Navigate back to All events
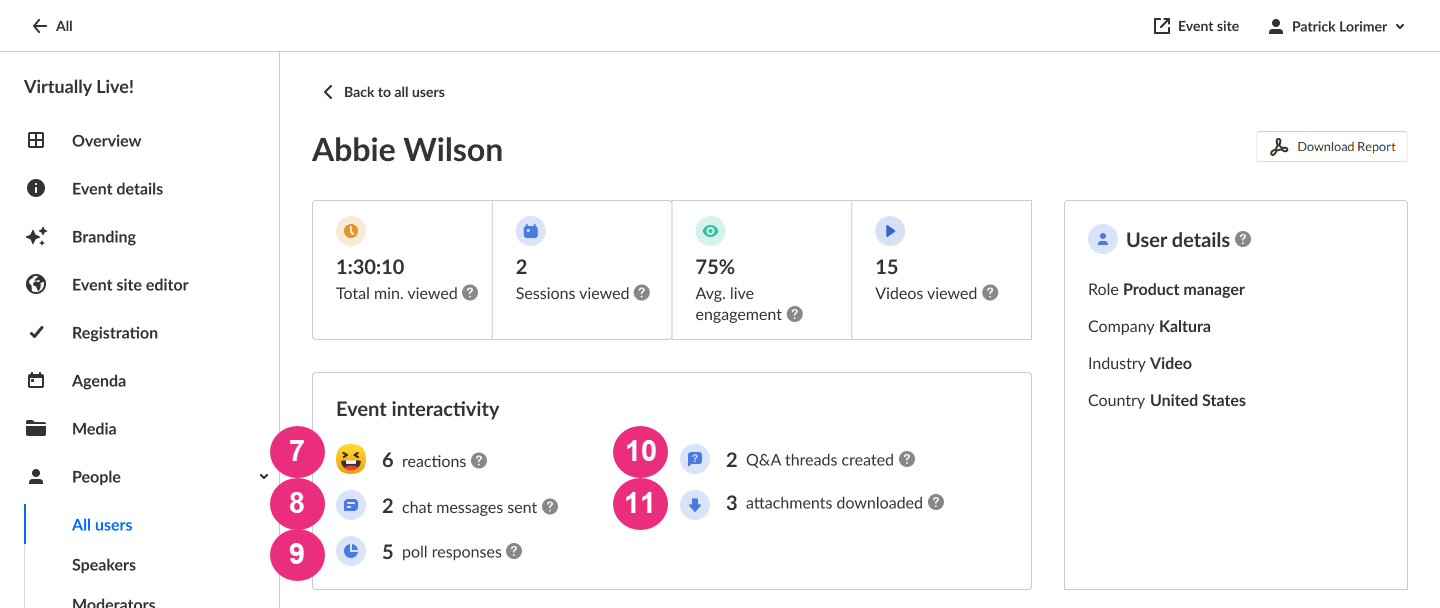Screen dimensions: 1440x608 [52, 27]
